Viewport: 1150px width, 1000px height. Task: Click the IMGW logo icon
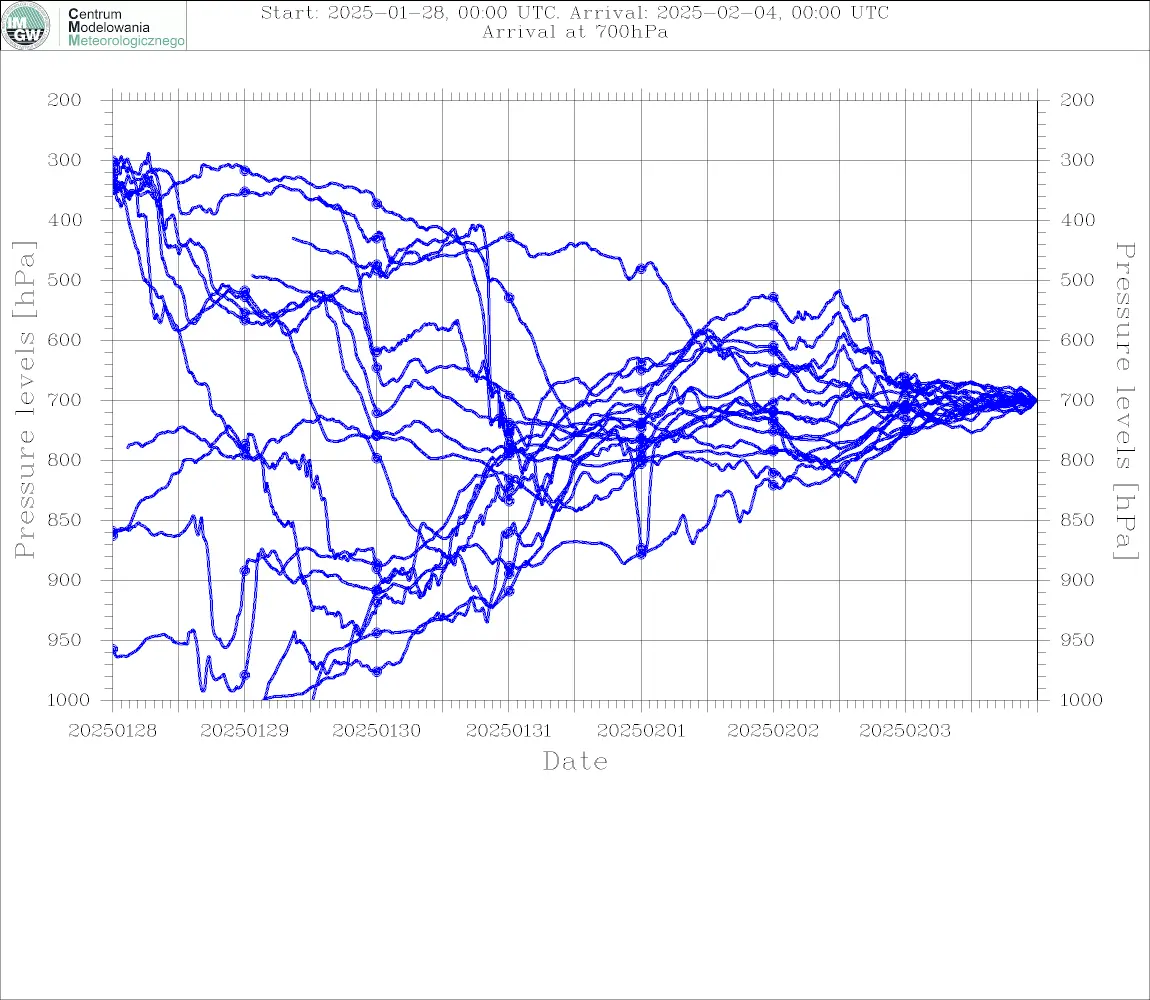pyautogui.click(x=26, y=26)
